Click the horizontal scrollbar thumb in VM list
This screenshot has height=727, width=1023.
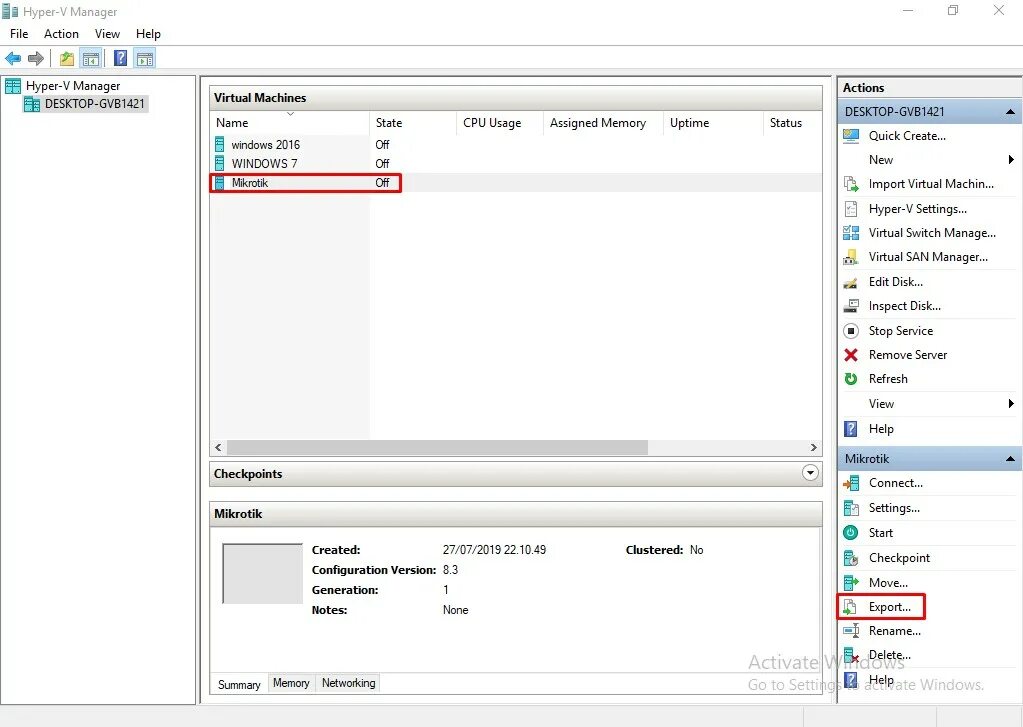(437, 448)
